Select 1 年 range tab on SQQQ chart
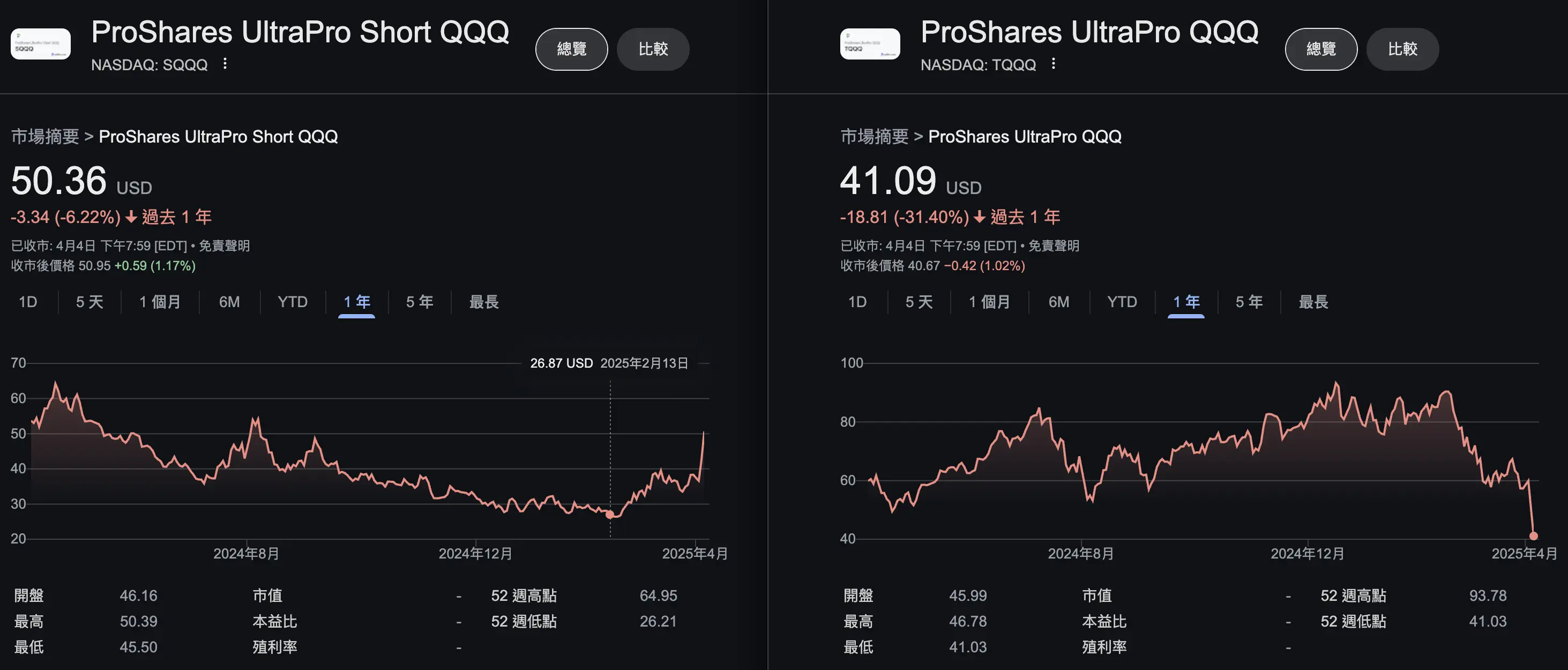 [x=357, y=302]
